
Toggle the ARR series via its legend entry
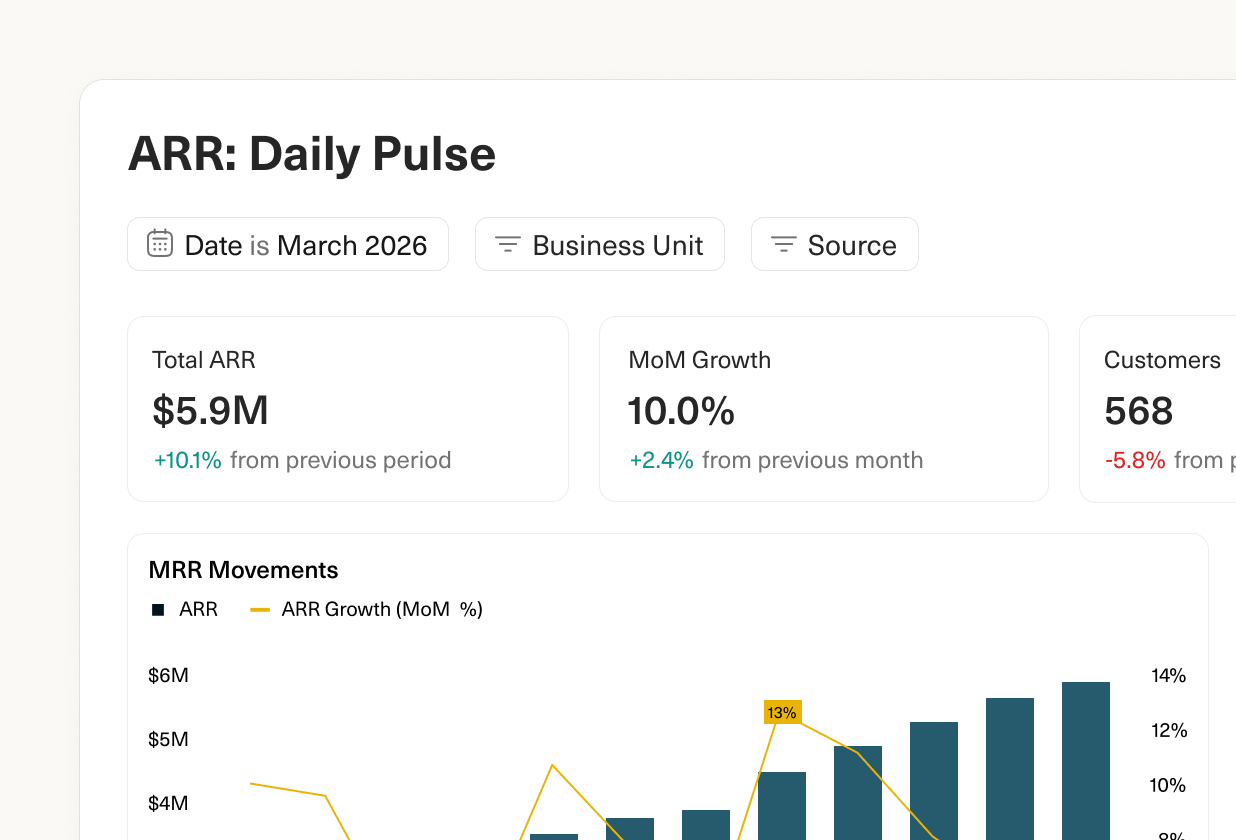[x=199, y=609]
